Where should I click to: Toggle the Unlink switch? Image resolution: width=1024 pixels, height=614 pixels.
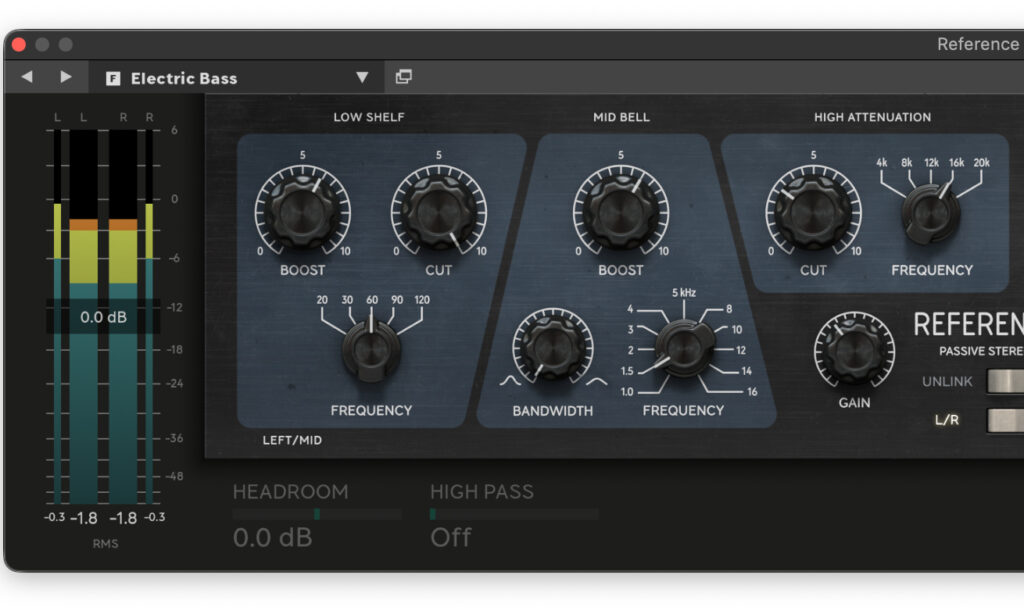(x=1004, y=381)
